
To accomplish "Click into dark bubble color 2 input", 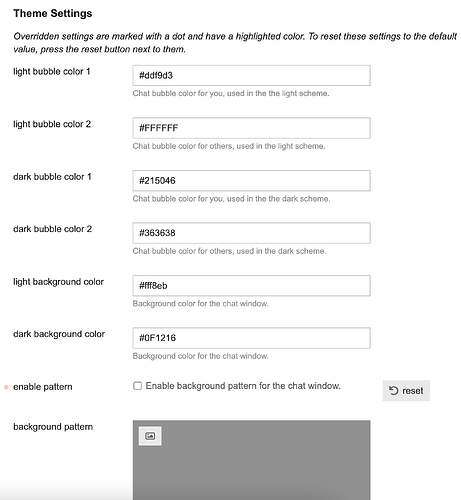I will 251,233.
